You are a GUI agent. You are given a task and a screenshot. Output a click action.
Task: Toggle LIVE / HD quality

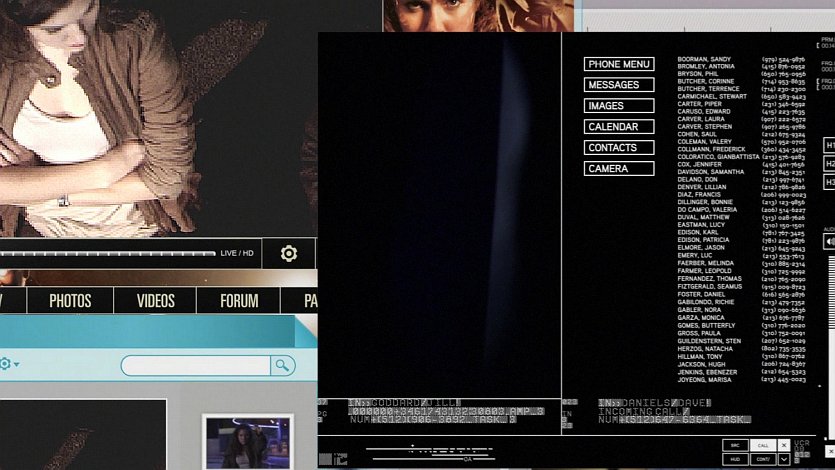[x=237, y=254]
